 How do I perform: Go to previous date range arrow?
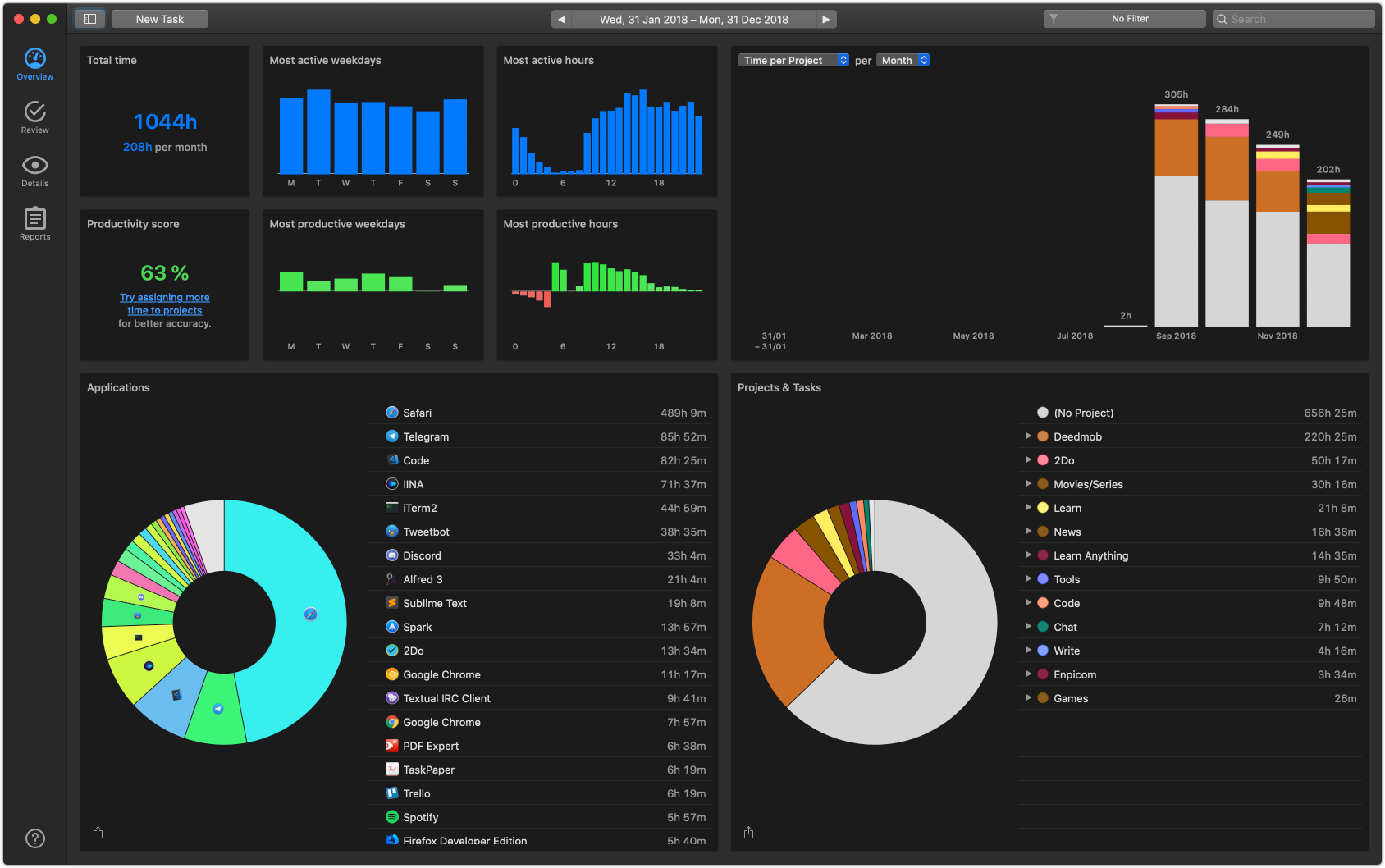(562, 19)
